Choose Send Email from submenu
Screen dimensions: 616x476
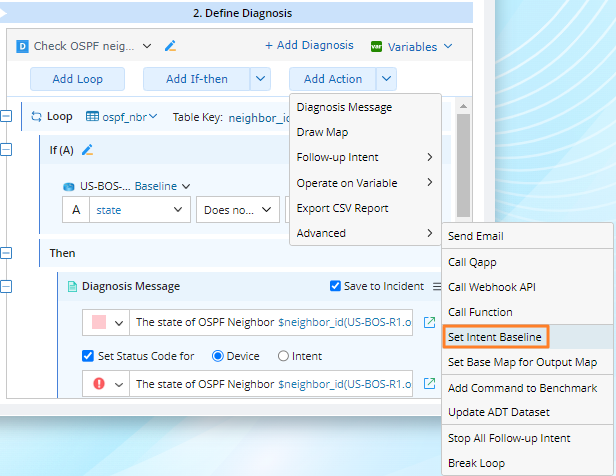point(528,236)
